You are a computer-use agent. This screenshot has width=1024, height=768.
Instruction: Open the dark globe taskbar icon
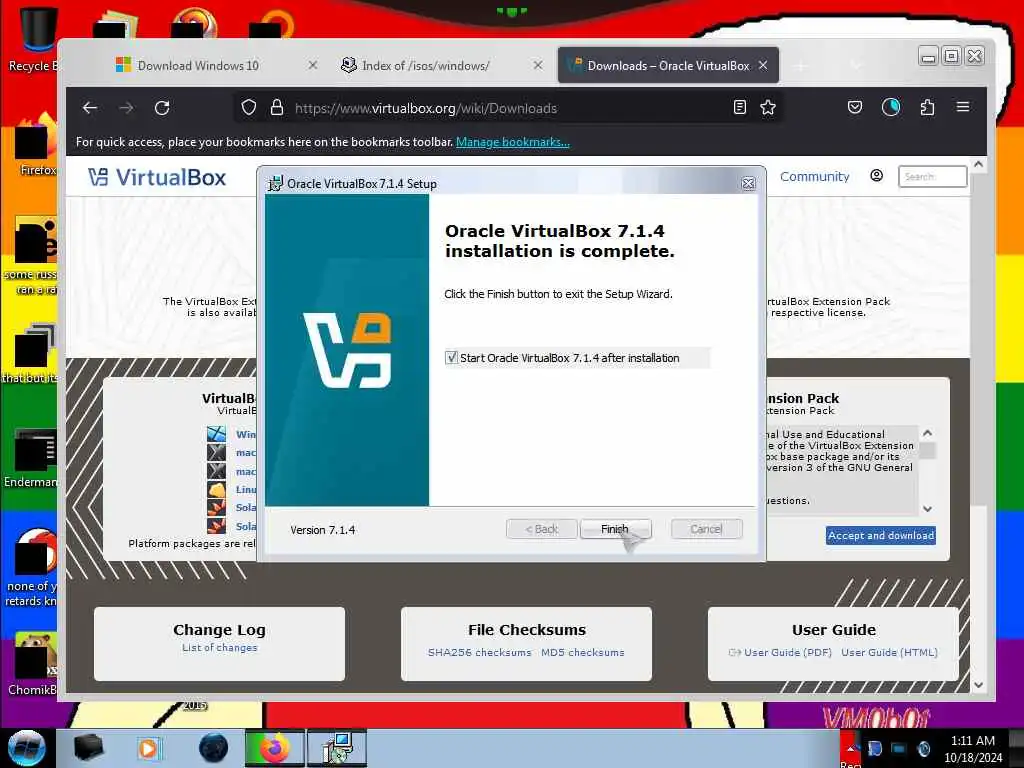click(x=214, y=748)
